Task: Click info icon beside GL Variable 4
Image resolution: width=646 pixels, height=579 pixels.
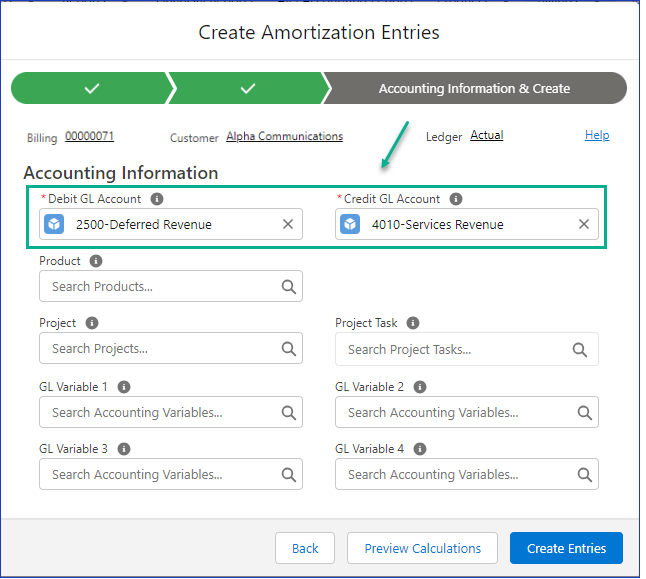Action: click(x=420, y=449)
